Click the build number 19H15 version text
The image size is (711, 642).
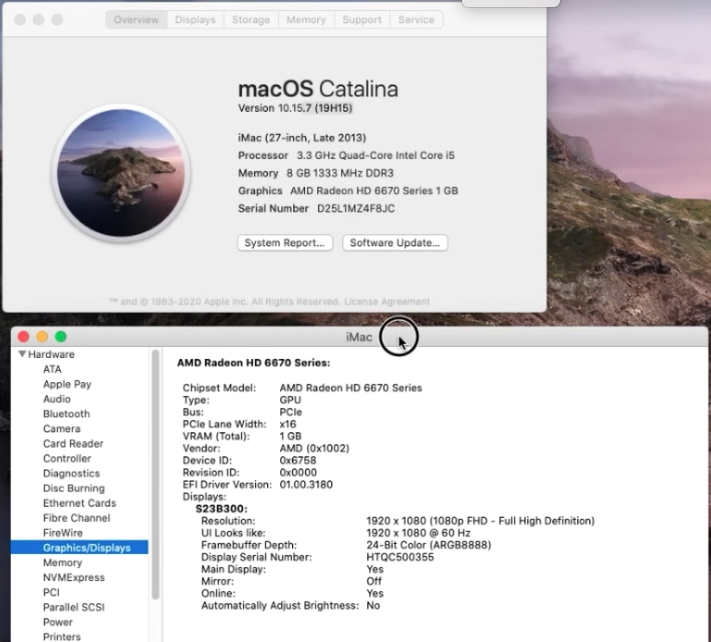tap(334, 108)
